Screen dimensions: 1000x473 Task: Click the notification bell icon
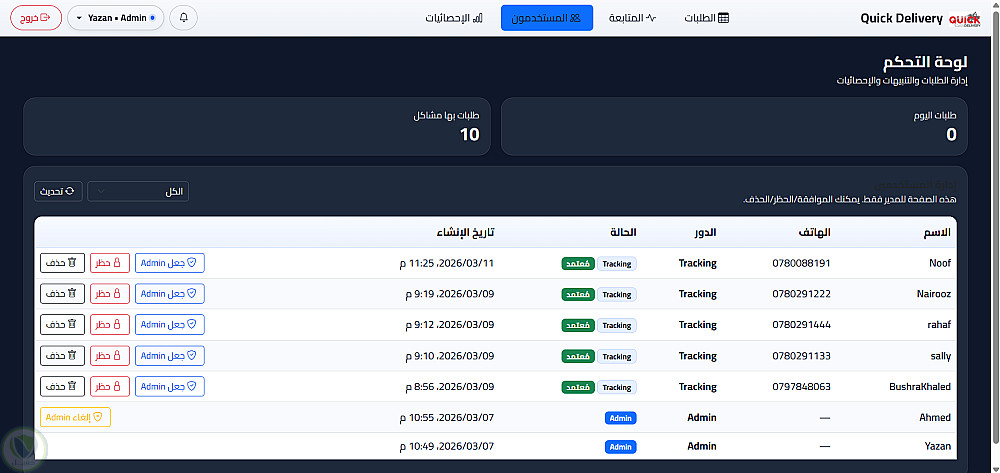(x=184, y=18)
